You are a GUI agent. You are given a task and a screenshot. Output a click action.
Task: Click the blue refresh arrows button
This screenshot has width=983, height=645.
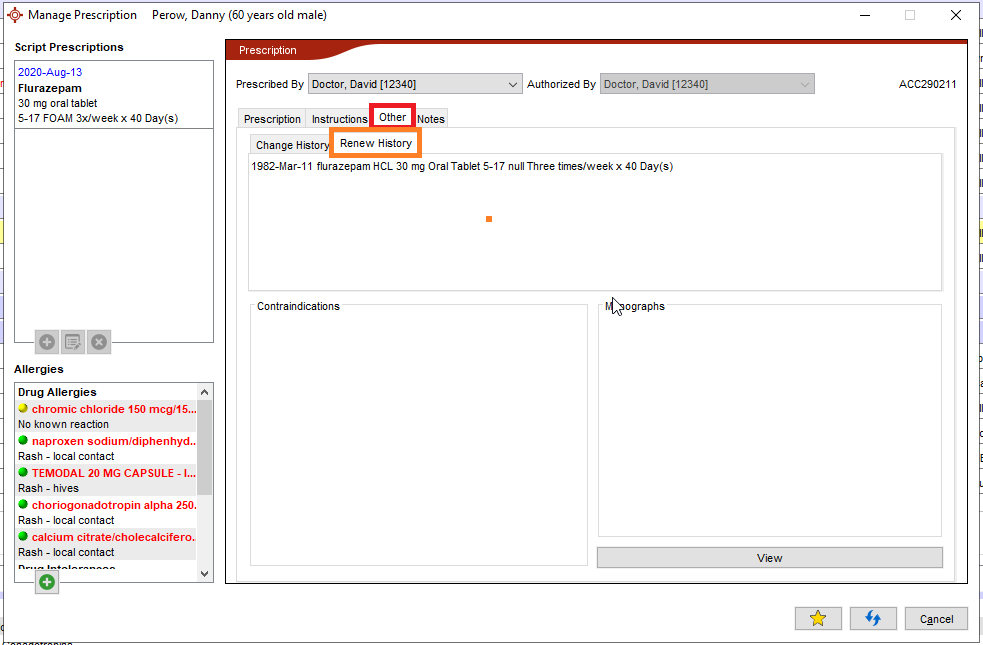pos(872,619)
